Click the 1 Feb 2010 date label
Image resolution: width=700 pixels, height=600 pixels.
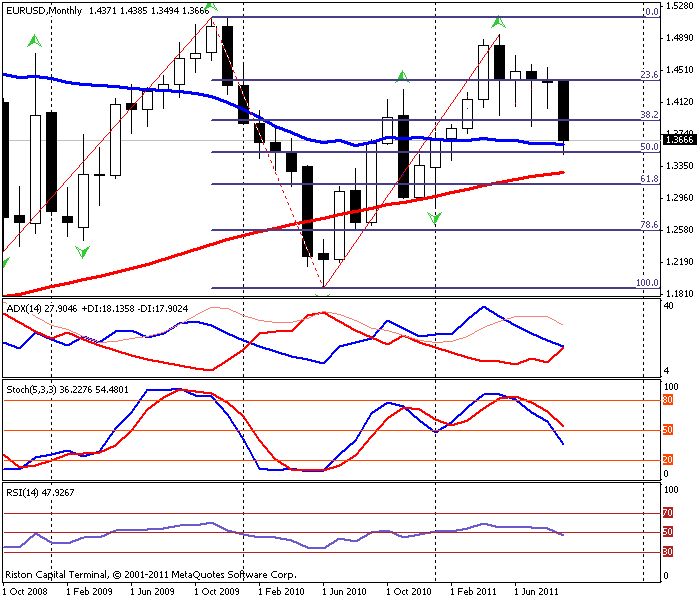[281, 592]
